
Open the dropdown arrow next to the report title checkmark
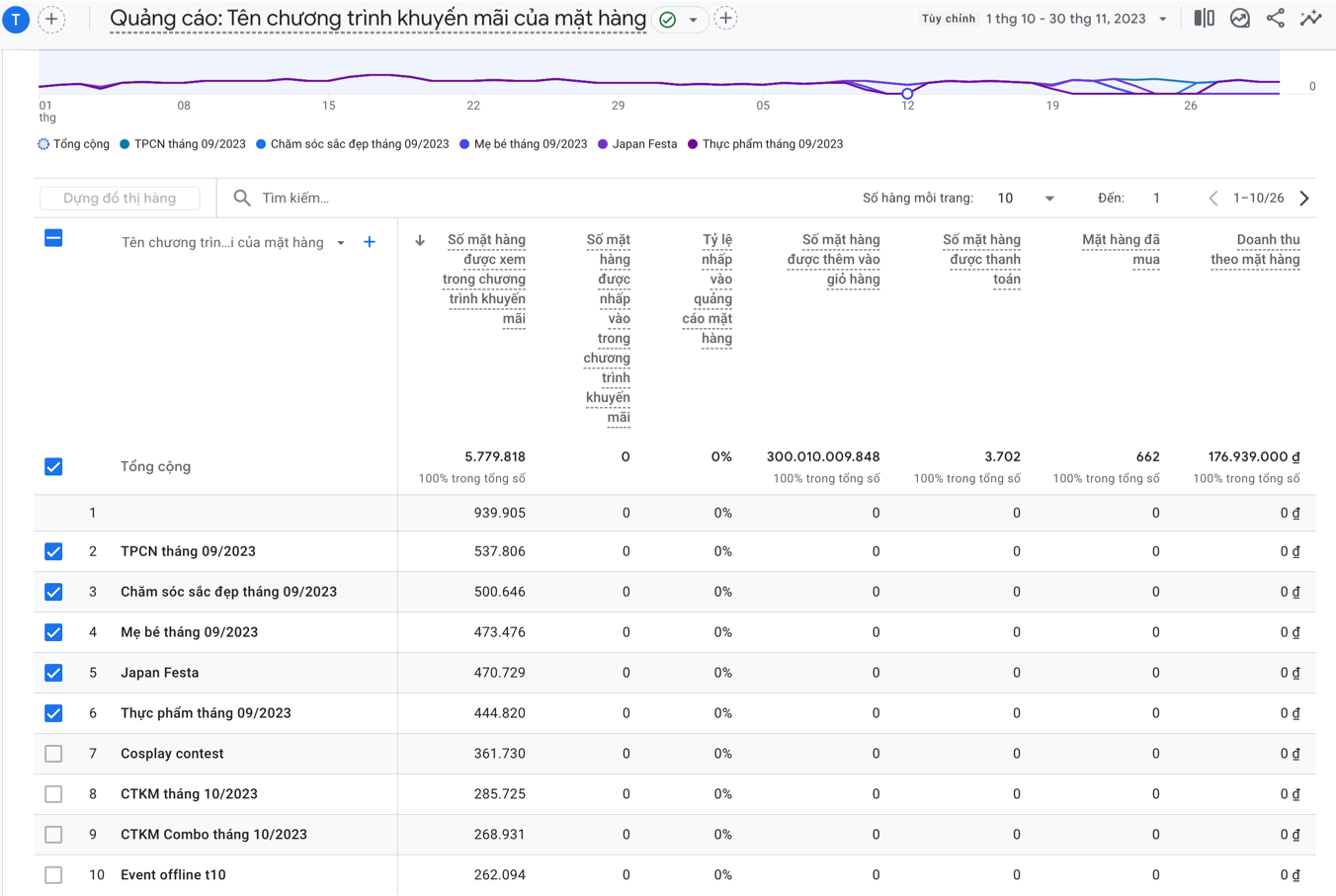[x=694, y=20]
